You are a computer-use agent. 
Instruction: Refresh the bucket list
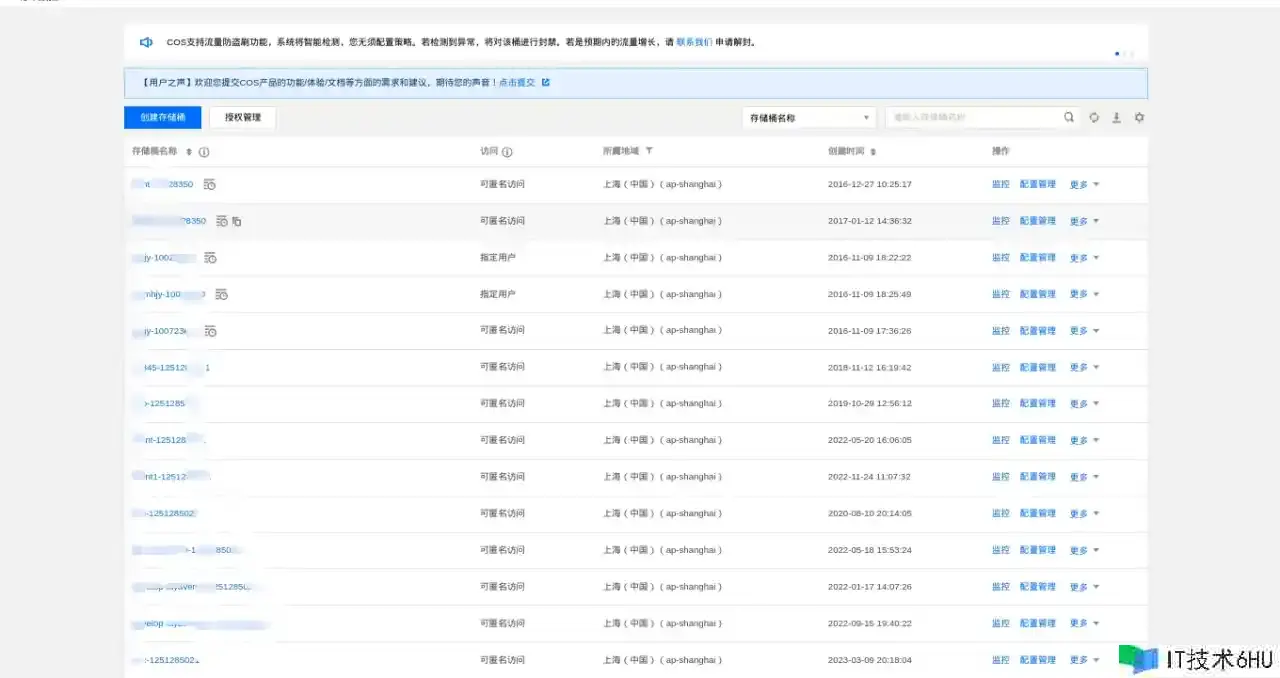click(1094, 117)
